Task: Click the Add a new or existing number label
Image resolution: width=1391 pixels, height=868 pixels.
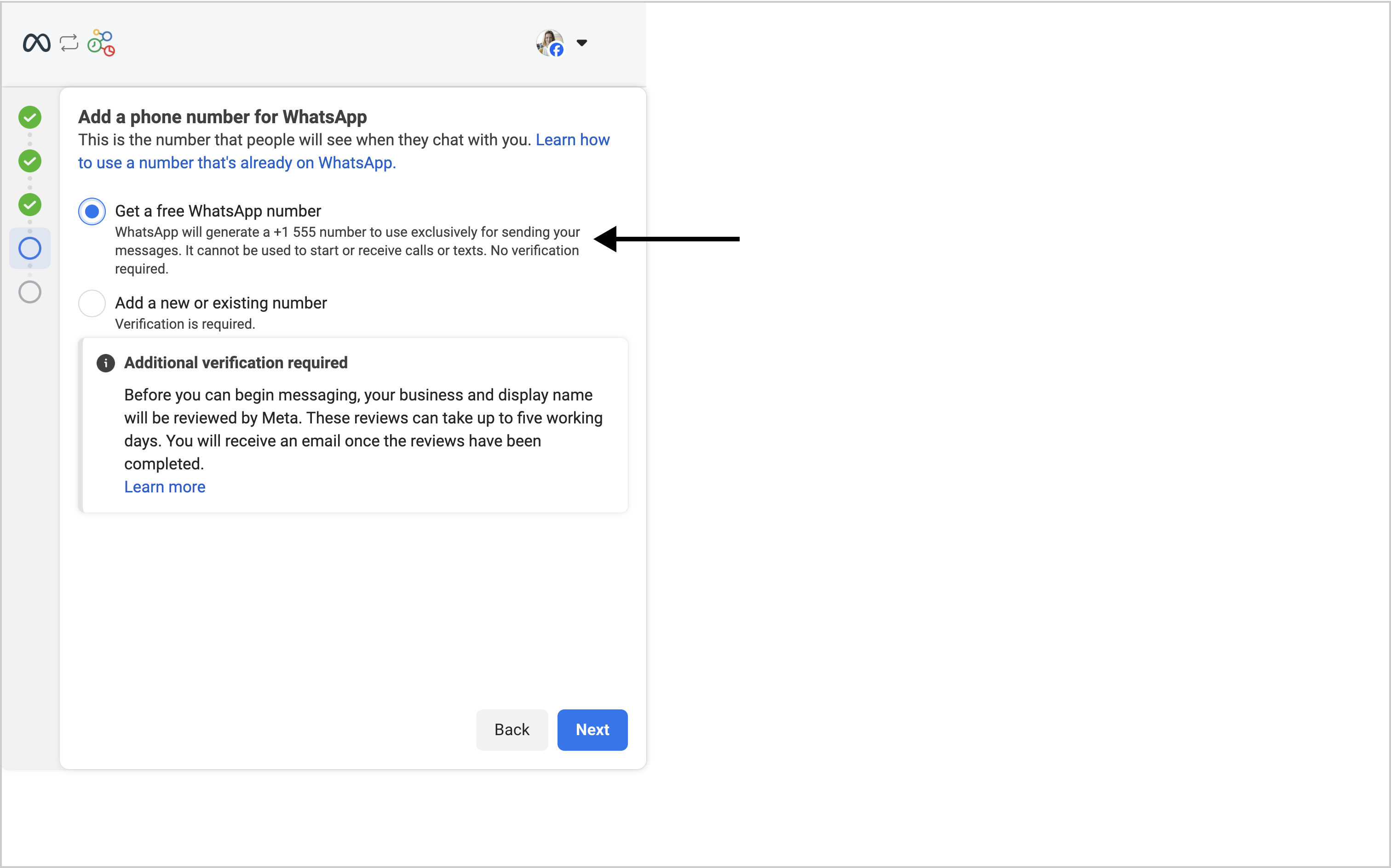Action: pos(220,303)
